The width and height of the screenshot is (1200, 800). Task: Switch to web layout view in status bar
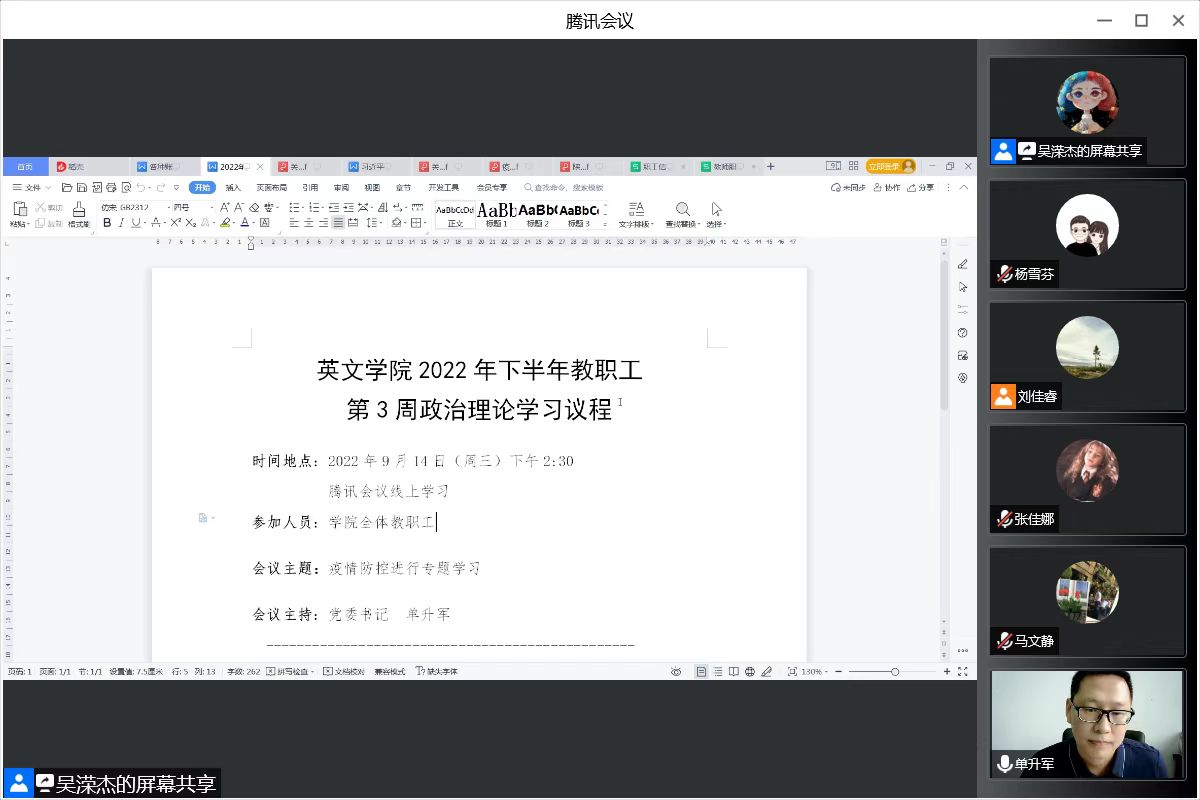[749, 672]
